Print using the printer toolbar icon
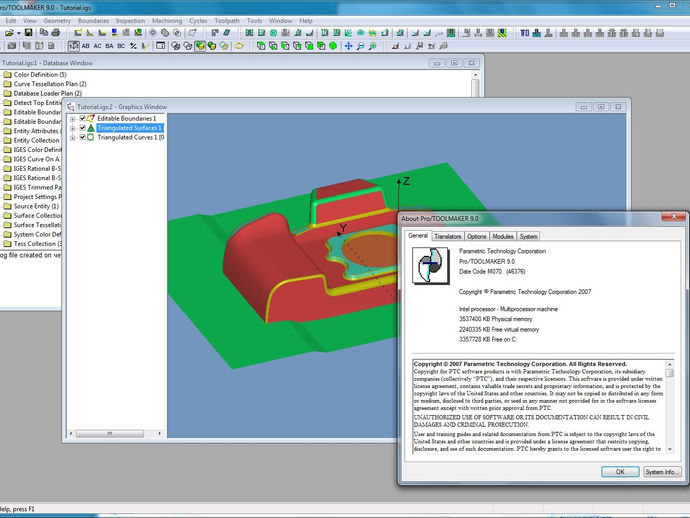Screen dimensions: 690x518 click(55, 33)
